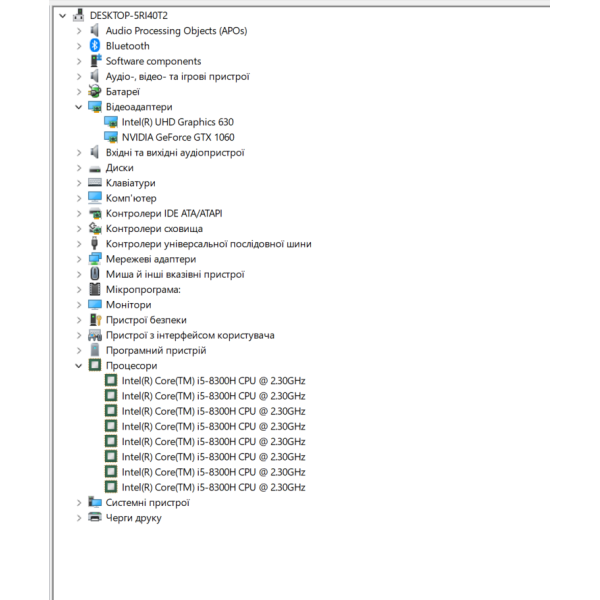Click the Черги друку printer icon

pyautogui.click(x=95, y=517)
